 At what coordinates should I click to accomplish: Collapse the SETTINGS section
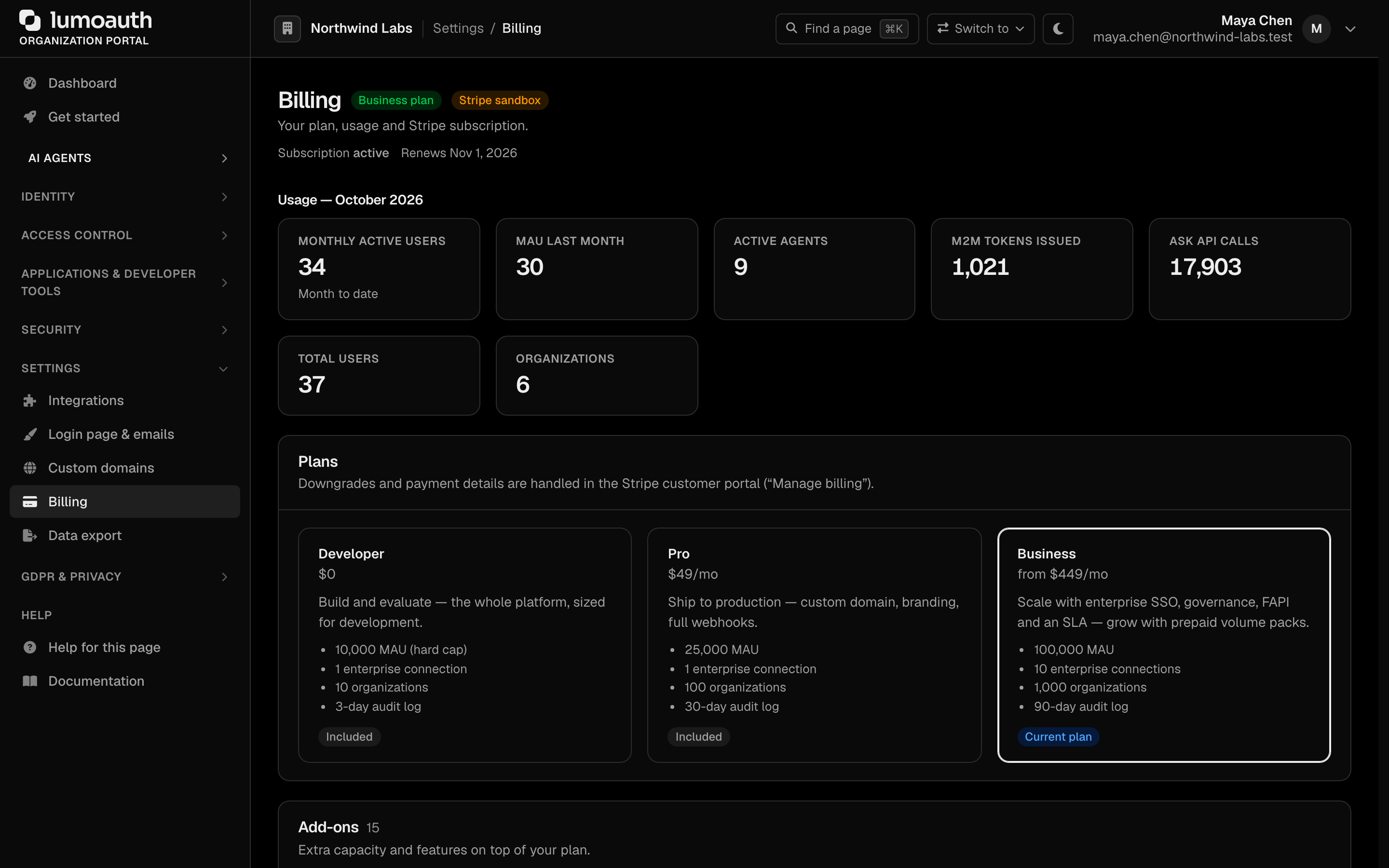click(x=125, y=368)
